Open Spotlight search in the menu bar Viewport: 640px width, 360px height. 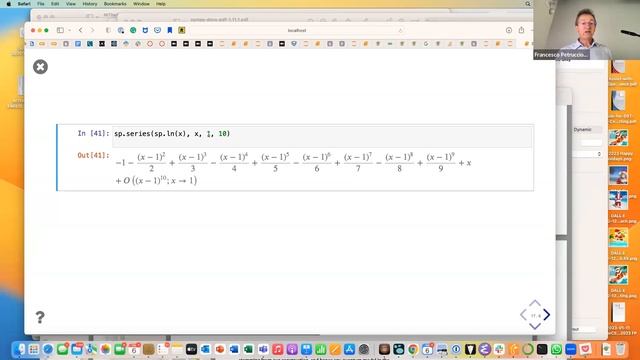pyautogui.click(x=527, y=4)
